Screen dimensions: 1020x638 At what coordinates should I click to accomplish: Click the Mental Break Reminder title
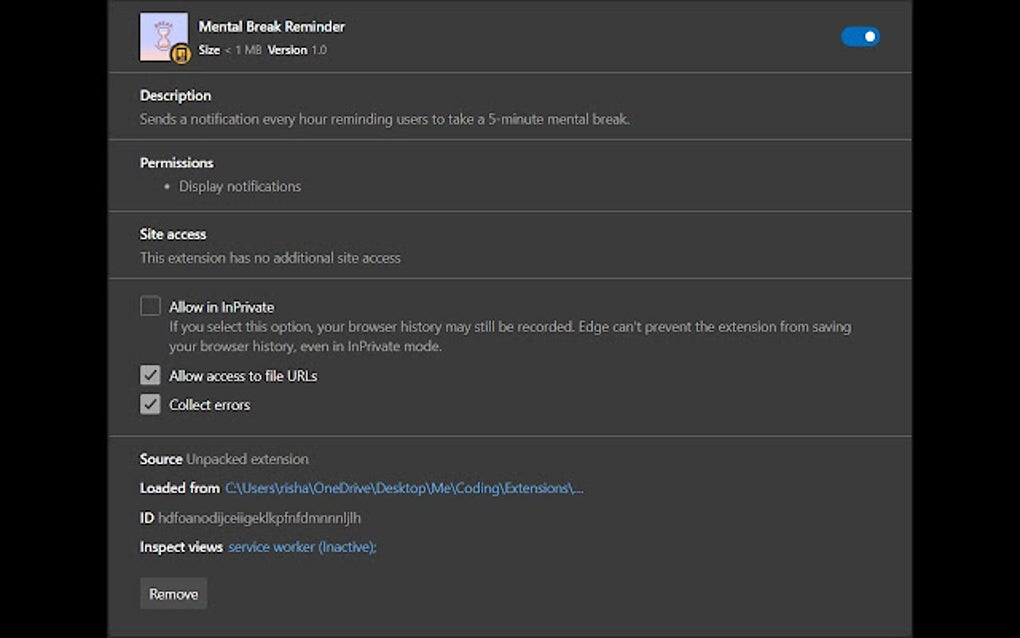(x=271, y=26)
